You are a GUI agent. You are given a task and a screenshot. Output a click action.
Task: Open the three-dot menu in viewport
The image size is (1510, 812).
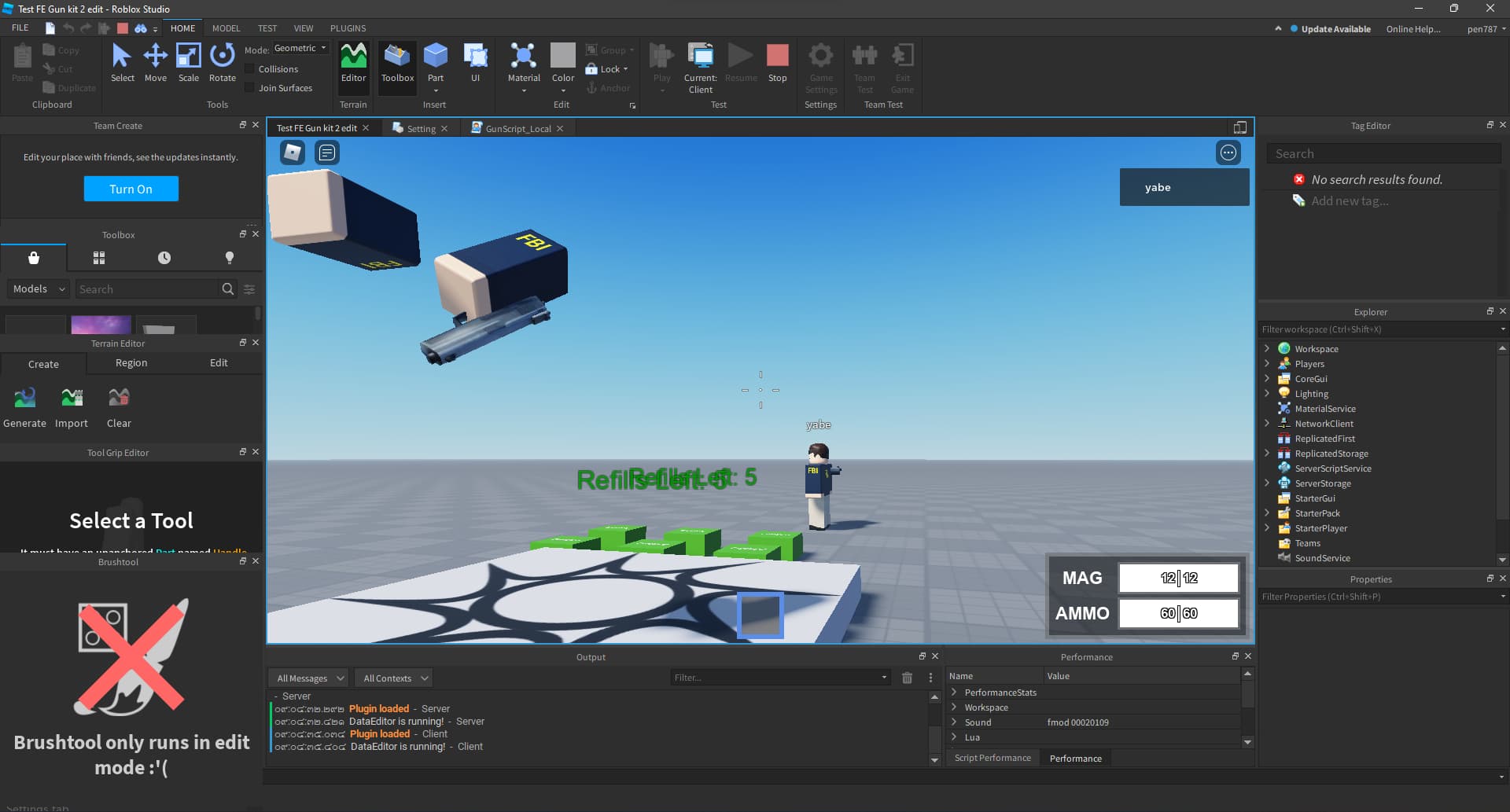1228,152
